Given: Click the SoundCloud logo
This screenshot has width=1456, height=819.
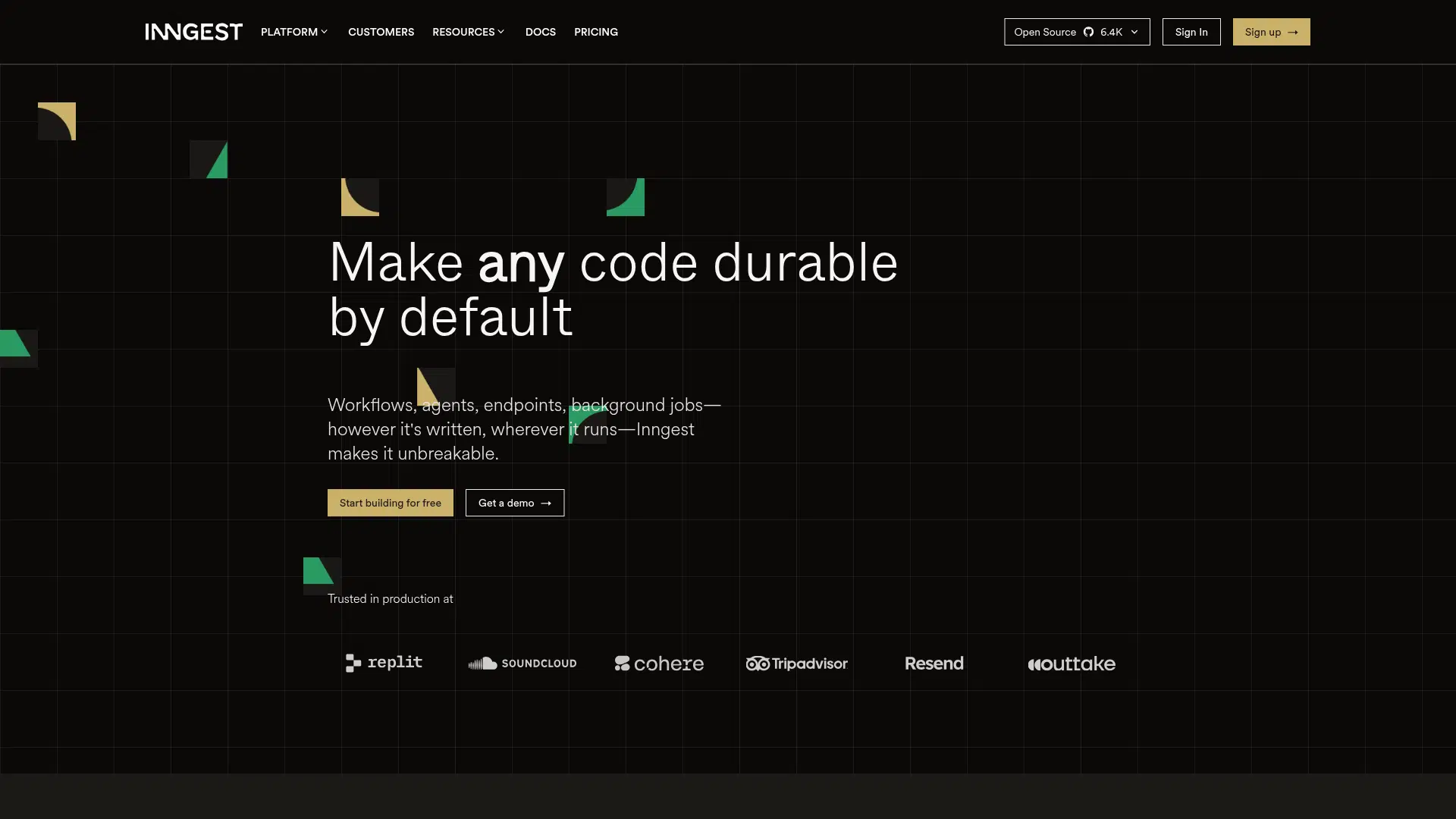Looking at the screenshot, I should coord(522,664).
